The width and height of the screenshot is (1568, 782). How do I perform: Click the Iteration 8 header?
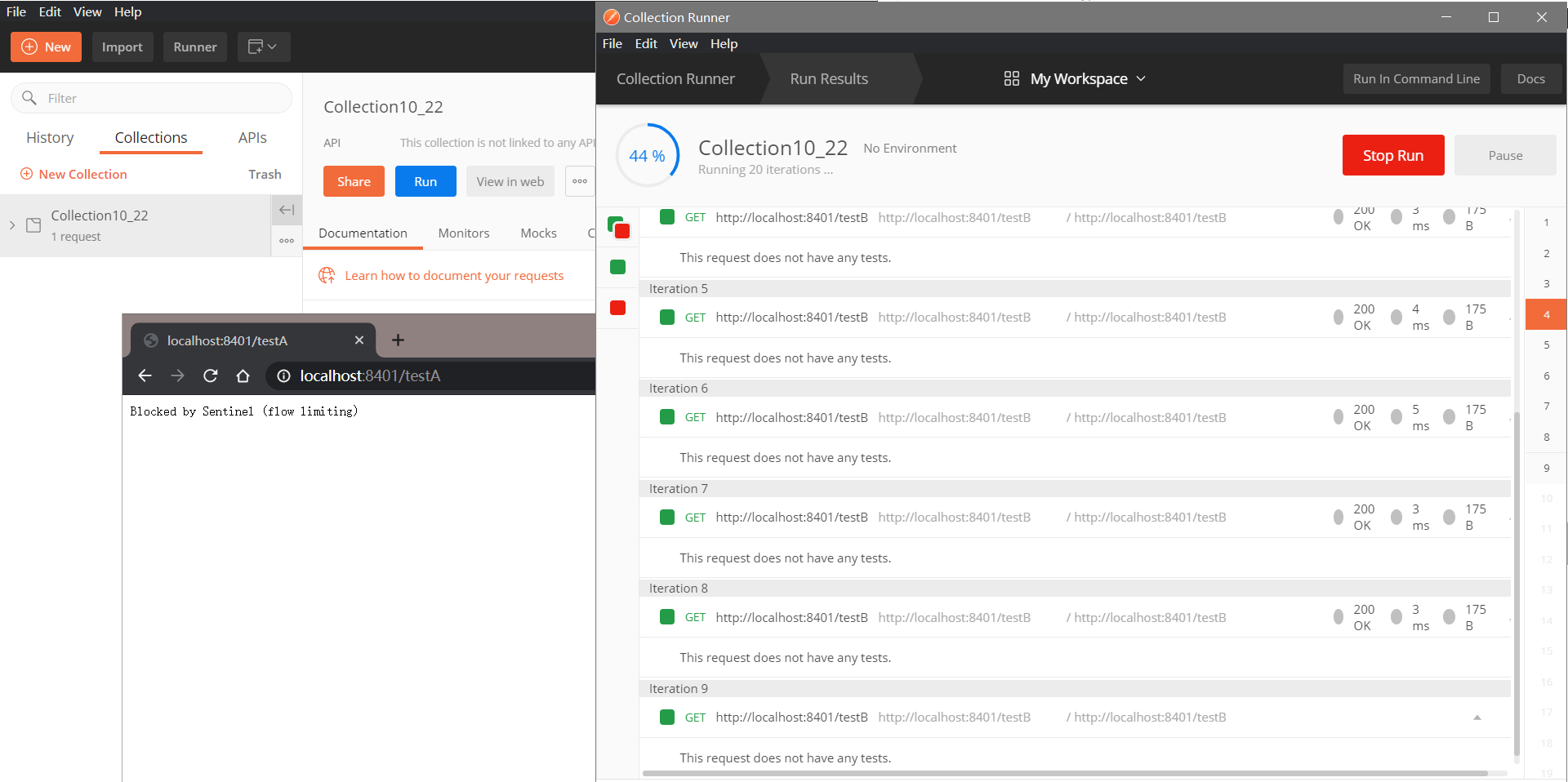click(x=1075, y=589)
